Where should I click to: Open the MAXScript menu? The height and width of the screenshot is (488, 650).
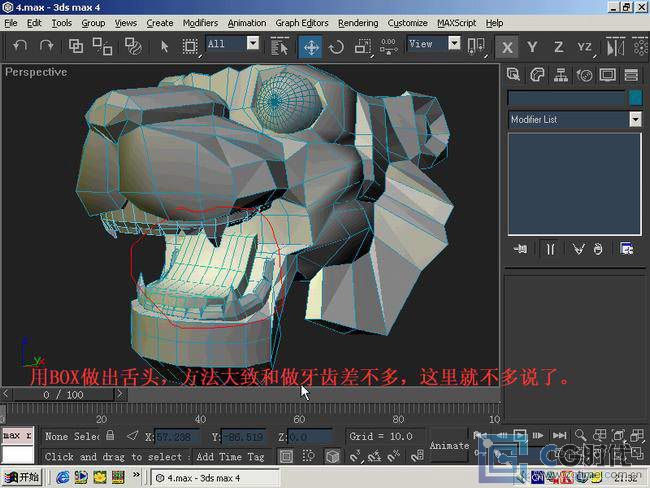(x=456, y=23)
